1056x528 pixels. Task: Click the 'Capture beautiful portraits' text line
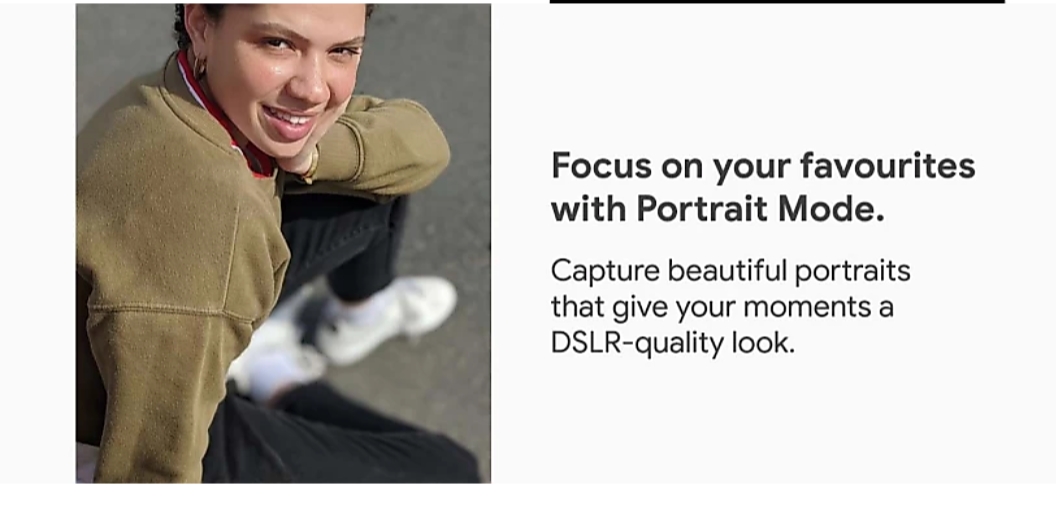click(731, 271)
